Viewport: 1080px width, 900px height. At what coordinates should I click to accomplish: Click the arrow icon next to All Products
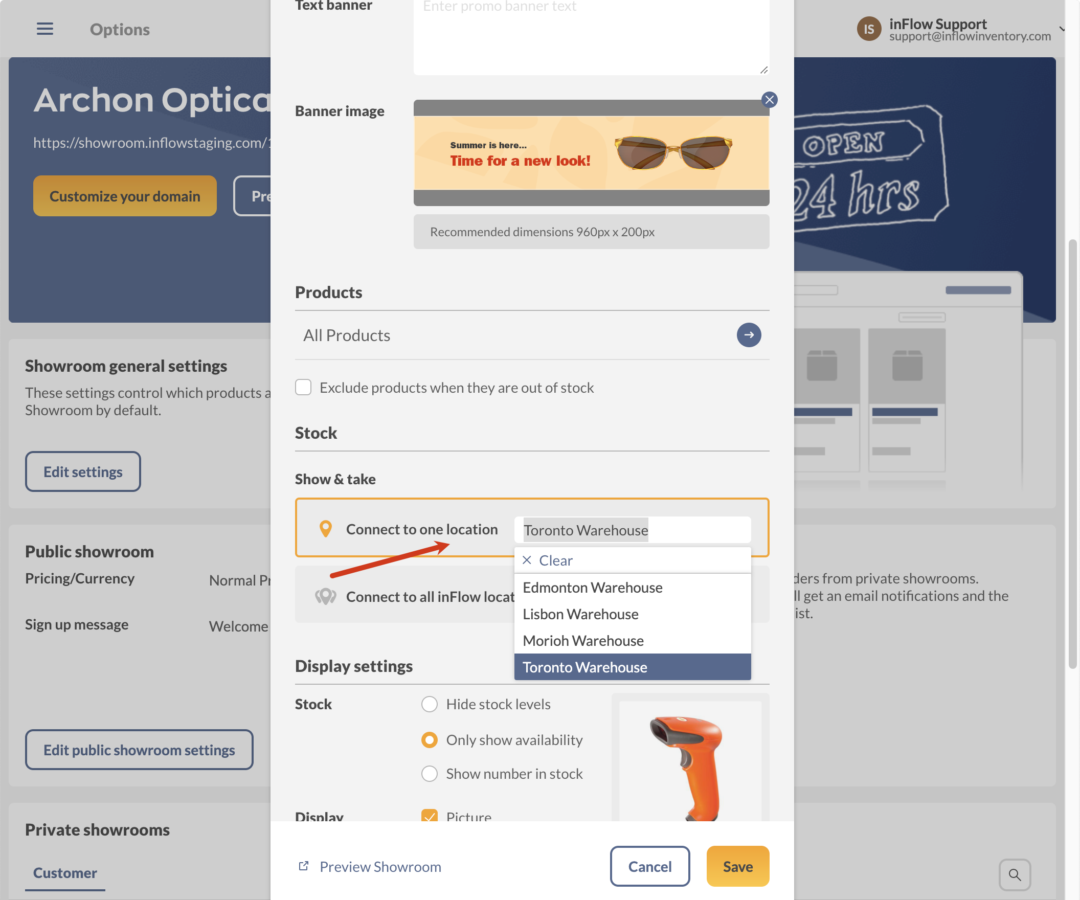[x=749, y=335]
